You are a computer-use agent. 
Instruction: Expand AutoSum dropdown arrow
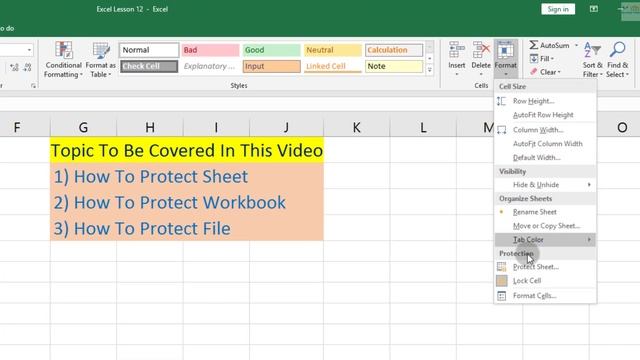576,45
